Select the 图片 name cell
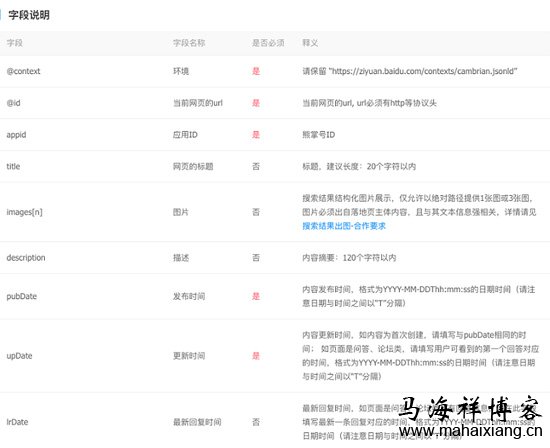The image size is (550, 448). coord(181,212)
